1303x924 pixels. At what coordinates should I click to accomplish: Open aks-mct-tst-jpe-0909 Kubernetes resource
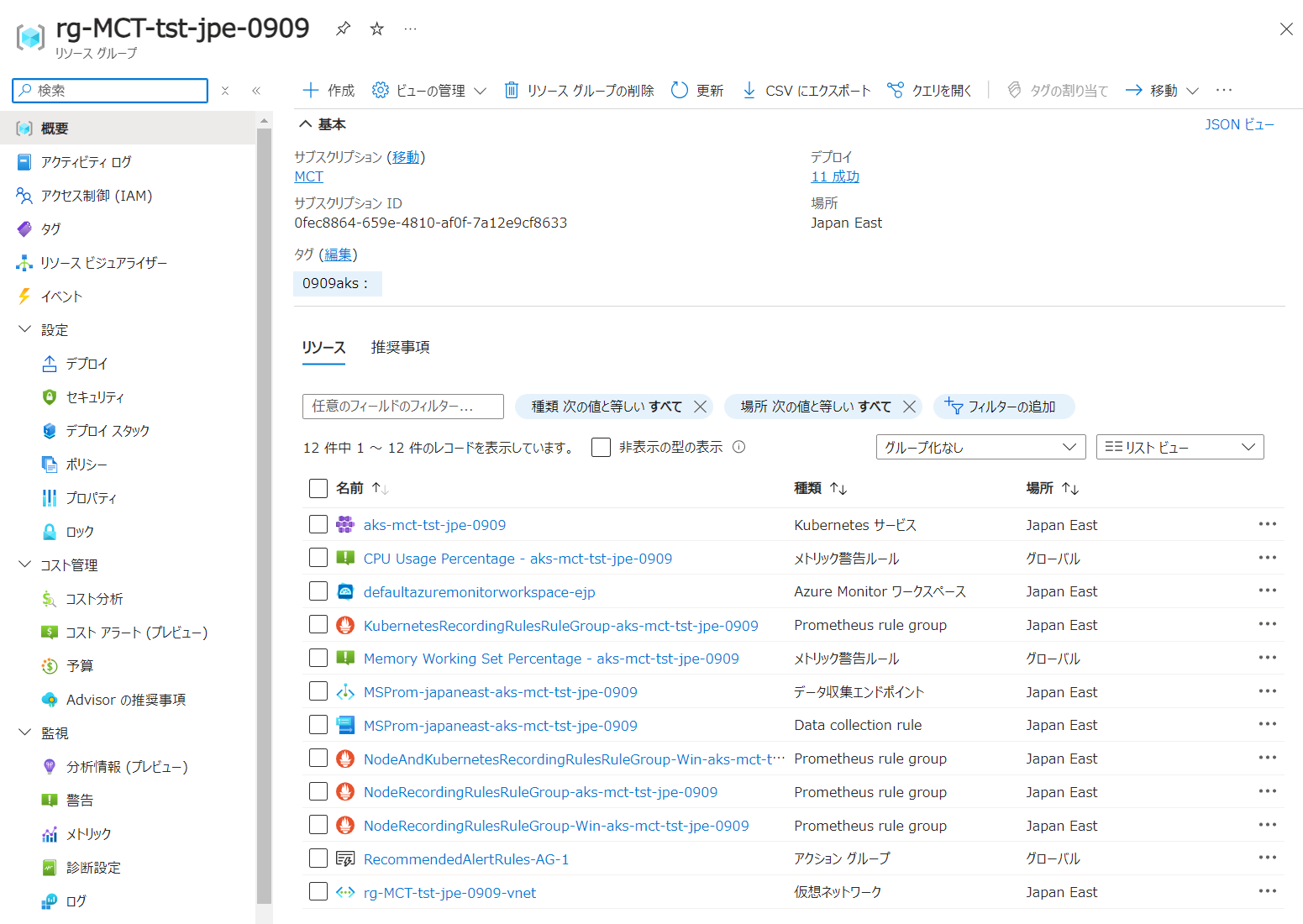point(434,525)
